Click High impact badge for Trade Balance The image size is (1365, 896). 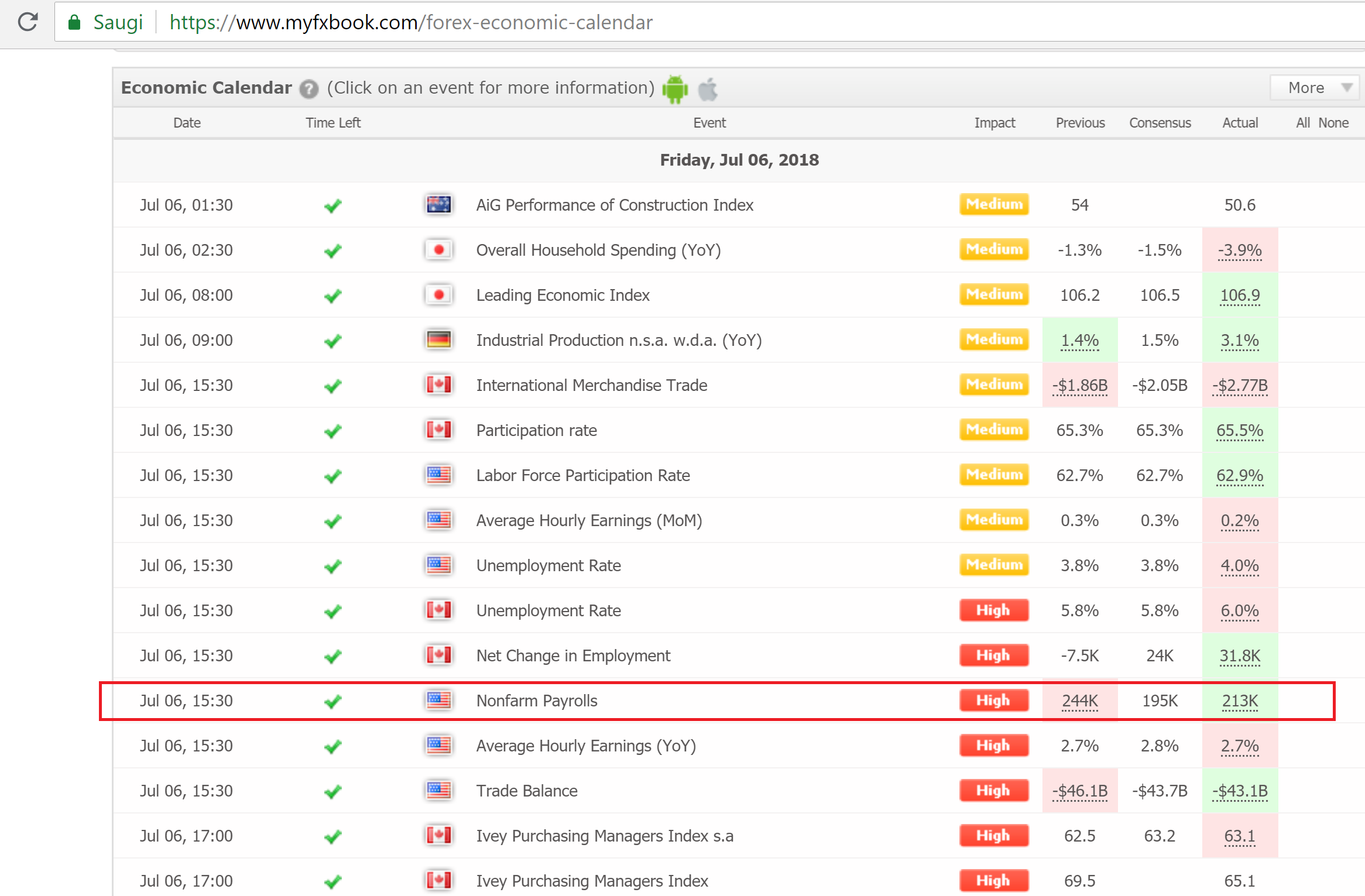[994, 791]
